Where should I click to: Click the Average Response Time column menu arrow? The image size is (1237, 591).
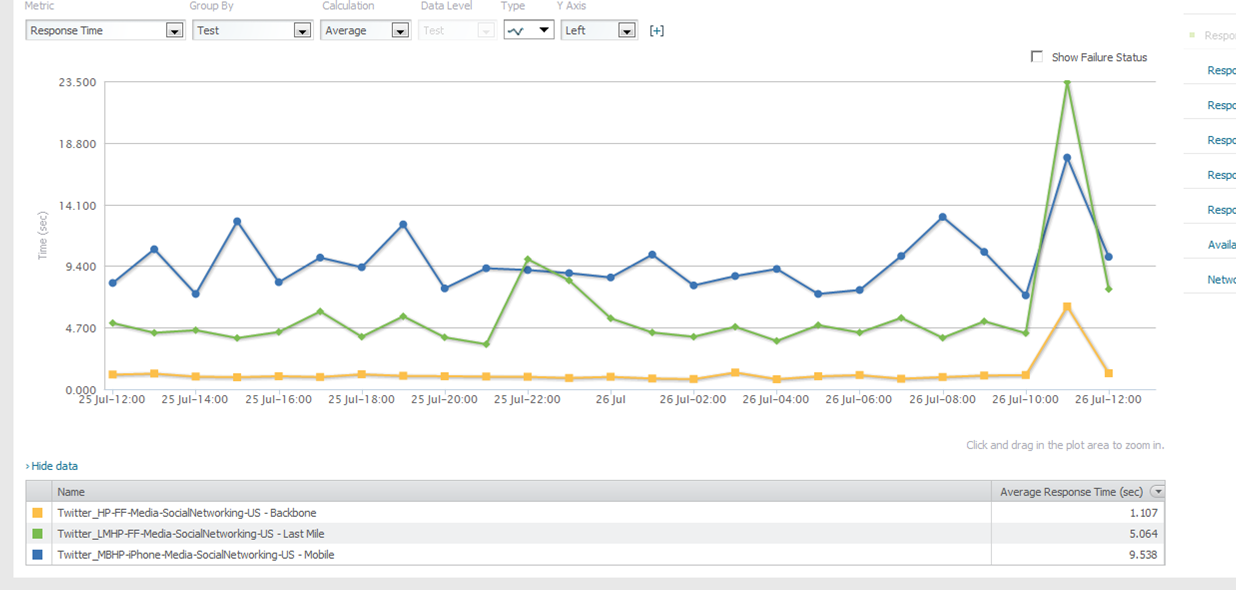click(x=1157, y=491)
